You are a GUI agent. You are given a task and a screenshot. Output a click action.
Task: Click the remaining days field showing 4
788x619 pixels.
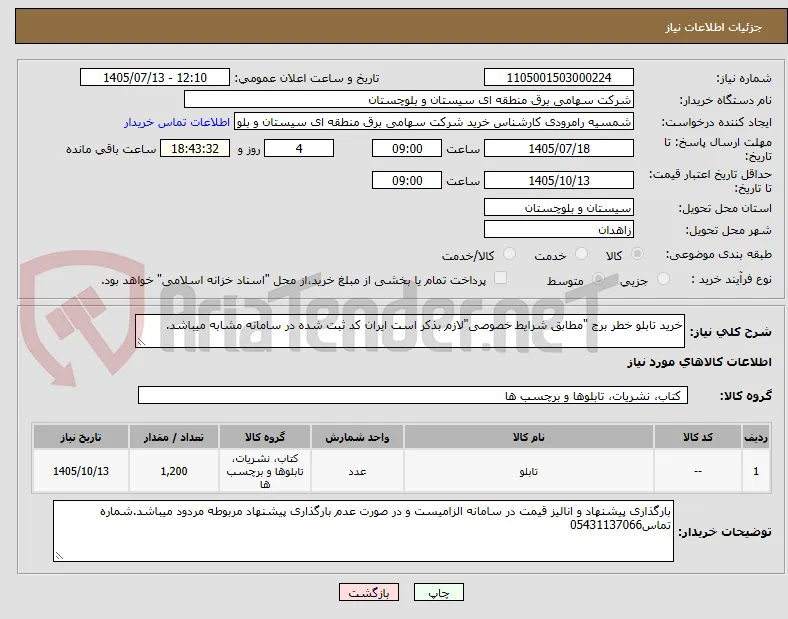pos(299,148)
